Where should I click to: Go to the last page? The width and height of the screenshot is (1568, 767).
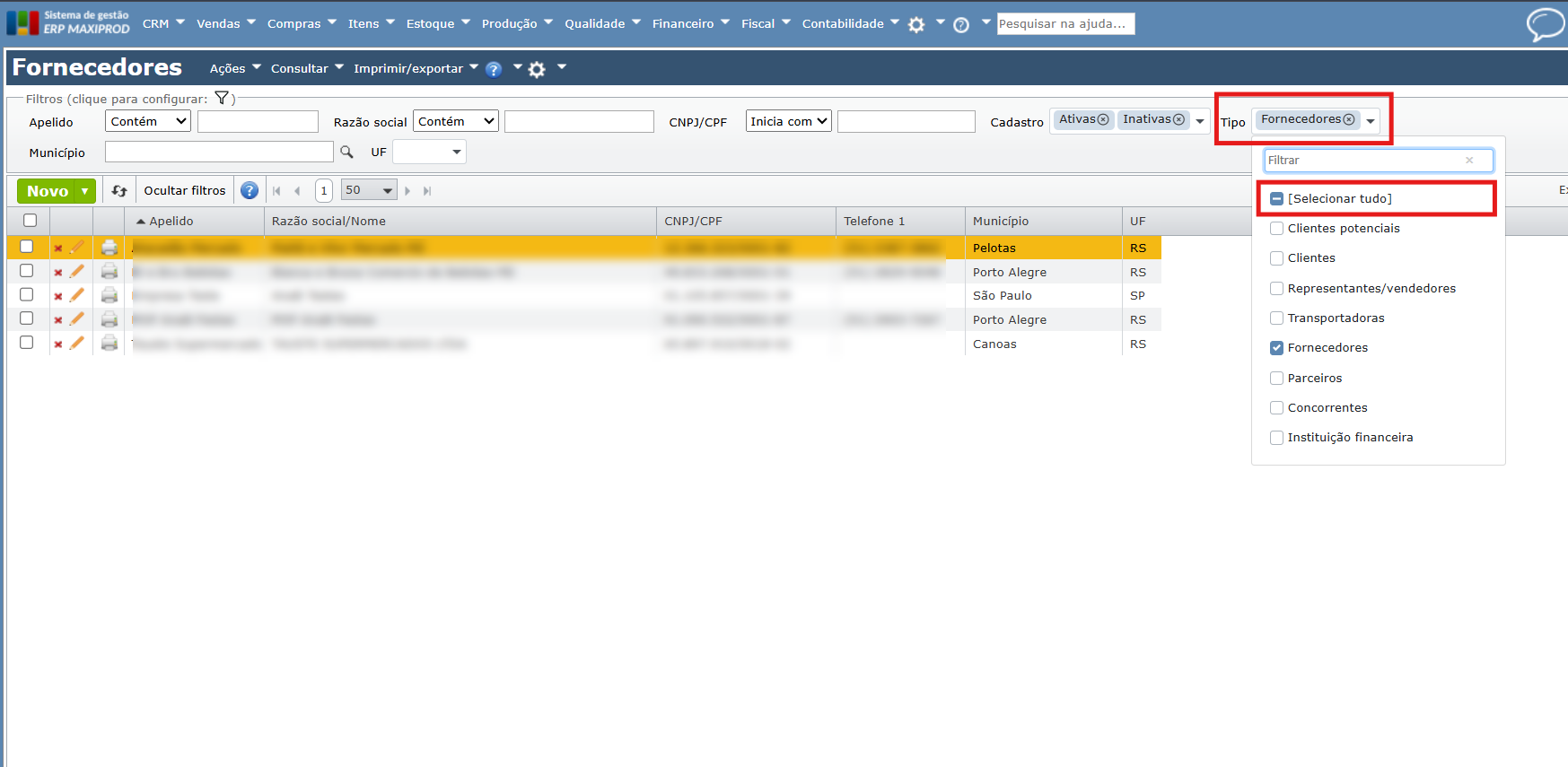click(x=427, y=191)
